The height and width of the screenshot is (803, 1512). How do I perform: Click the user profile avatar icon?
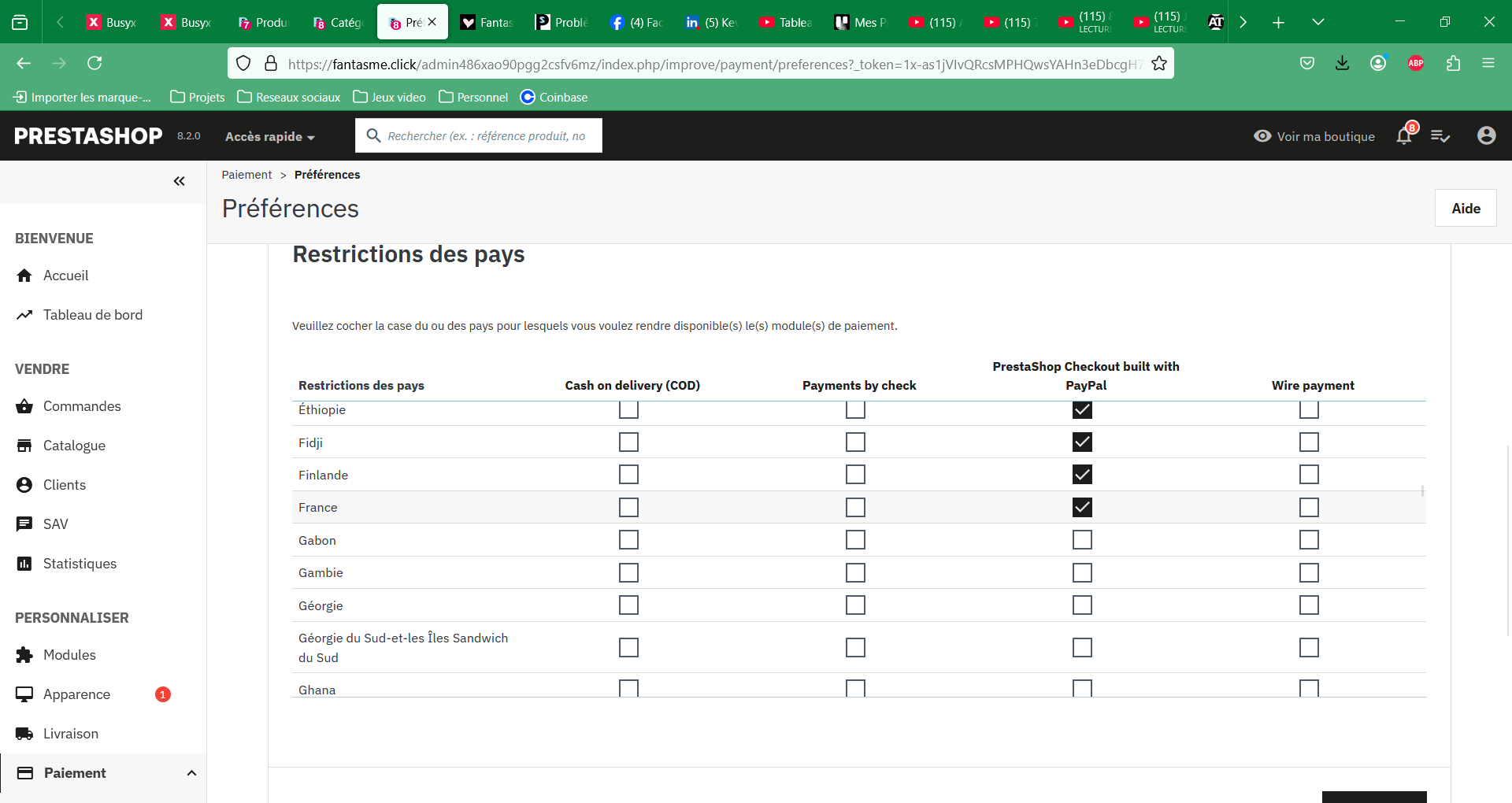point(1486,136)
